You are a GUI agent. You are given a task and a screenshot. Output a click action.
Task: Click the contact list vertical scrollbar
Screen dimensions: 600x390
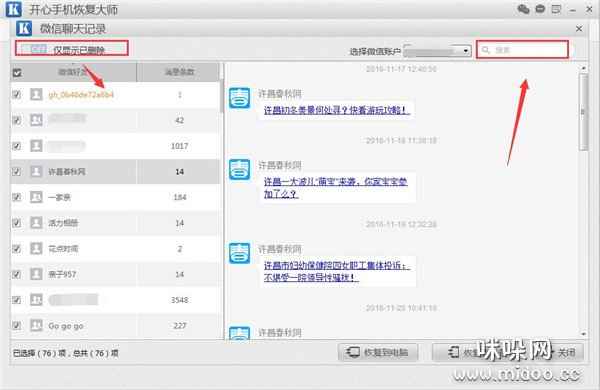click(x=222, y=97)
